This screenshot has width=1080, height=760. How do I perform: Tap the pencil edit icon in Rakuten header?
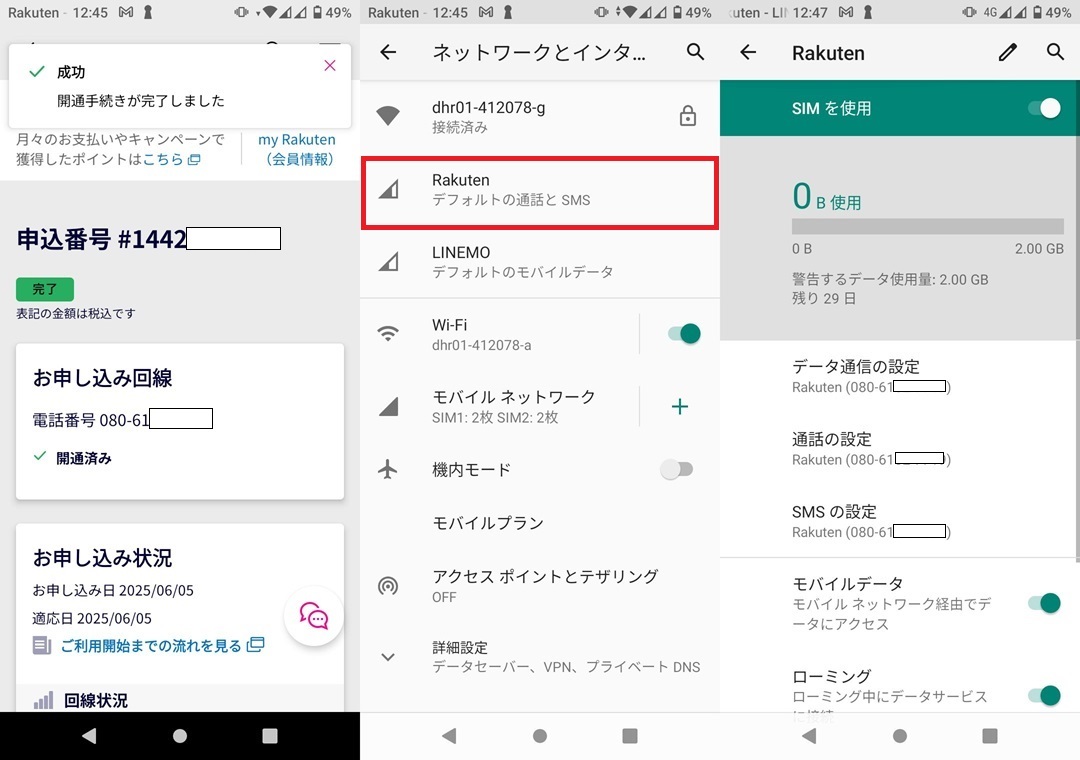click(1008, 52)
